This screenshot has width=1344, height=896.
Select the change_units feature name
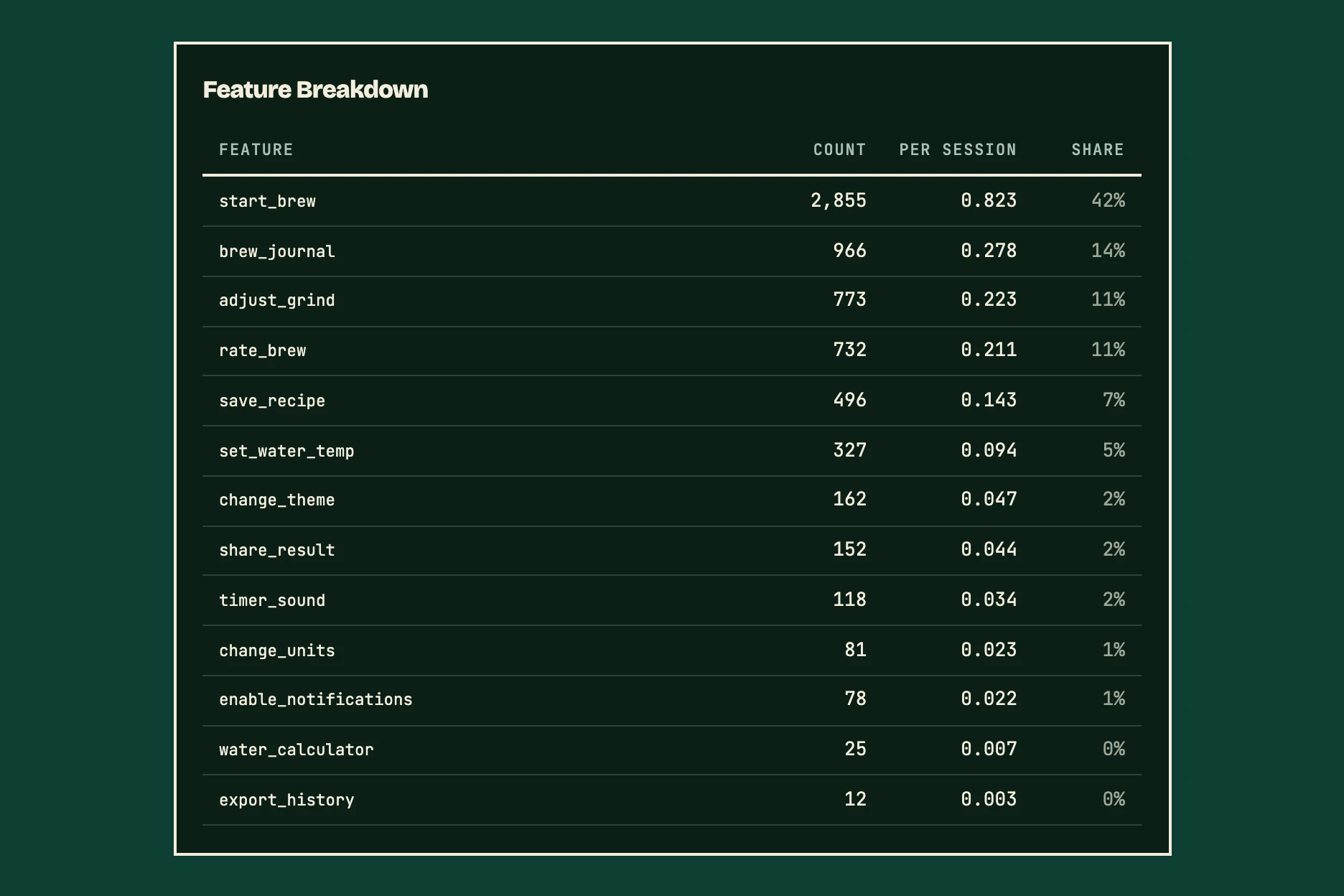coord(276,650)
